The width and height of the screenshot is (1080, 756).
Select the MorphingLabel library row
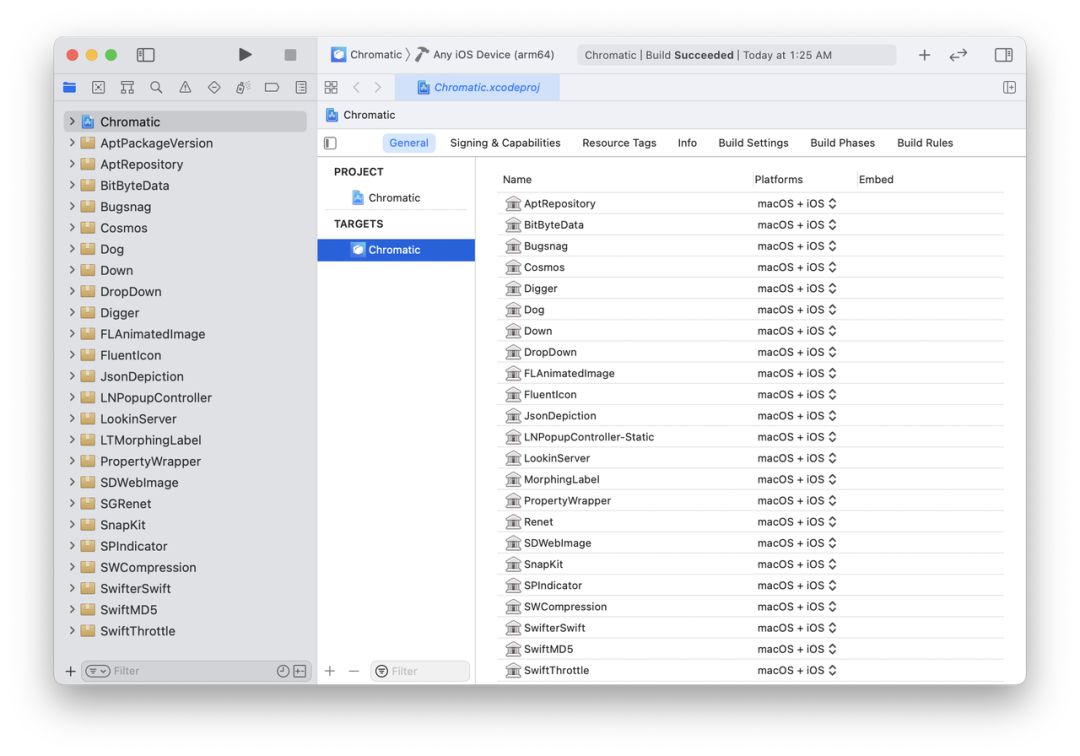(x=750, y=479)
